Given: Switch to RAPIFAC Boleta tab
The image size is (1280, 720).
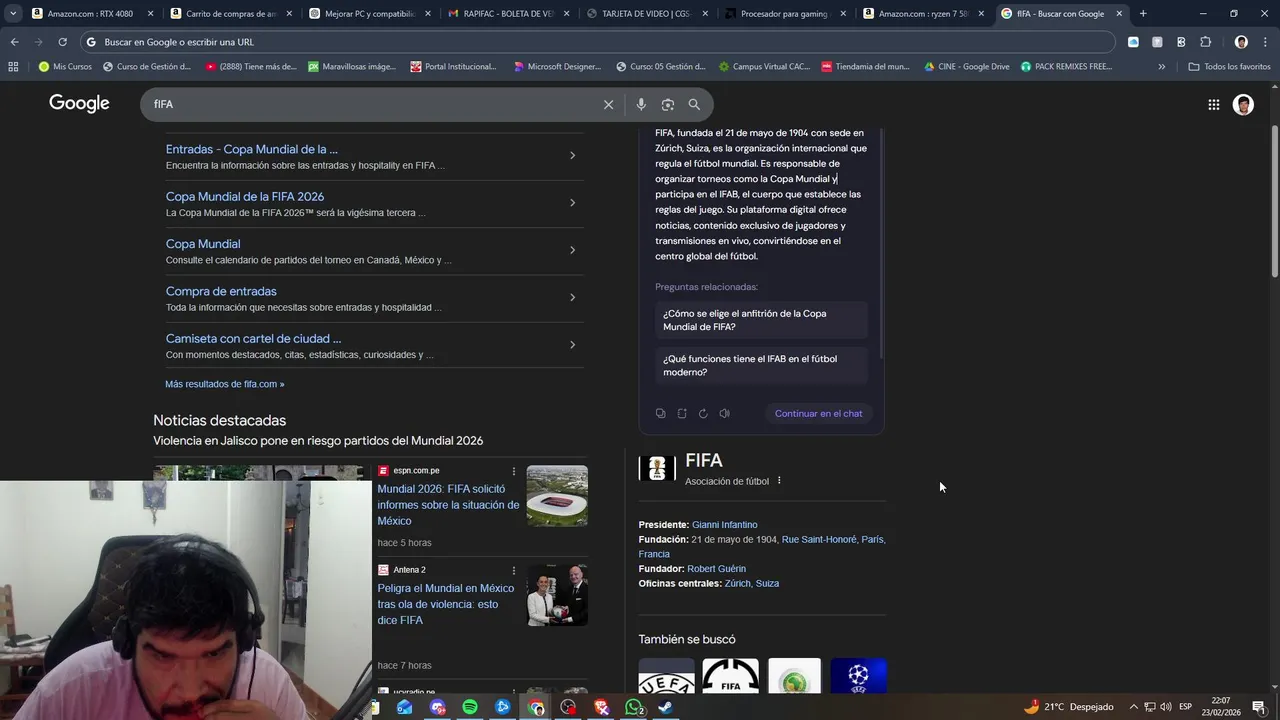Looking at the screenshot, I should tap(508, 14).
